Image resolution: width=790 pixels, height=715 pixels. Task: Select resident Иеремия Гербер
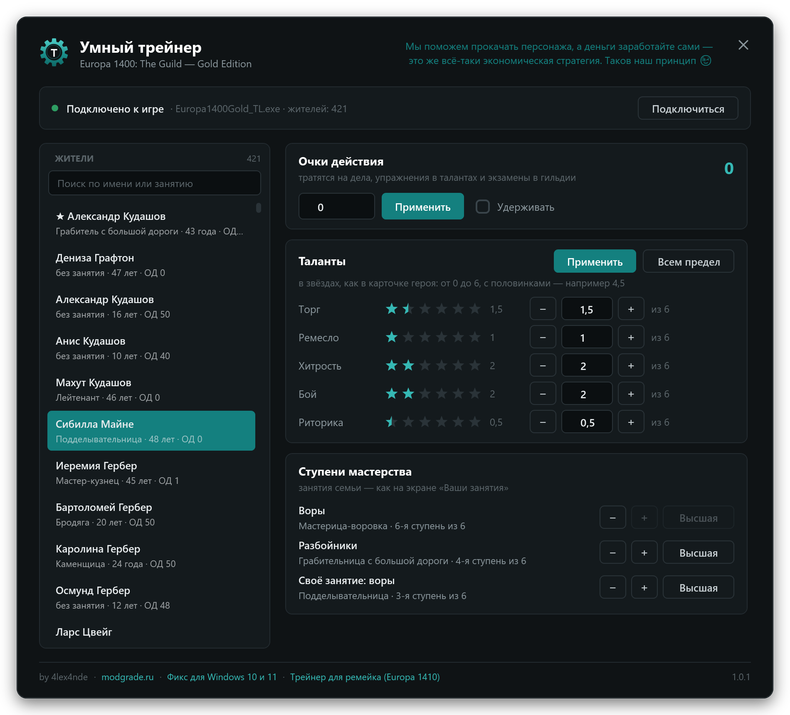coord(151,473)
